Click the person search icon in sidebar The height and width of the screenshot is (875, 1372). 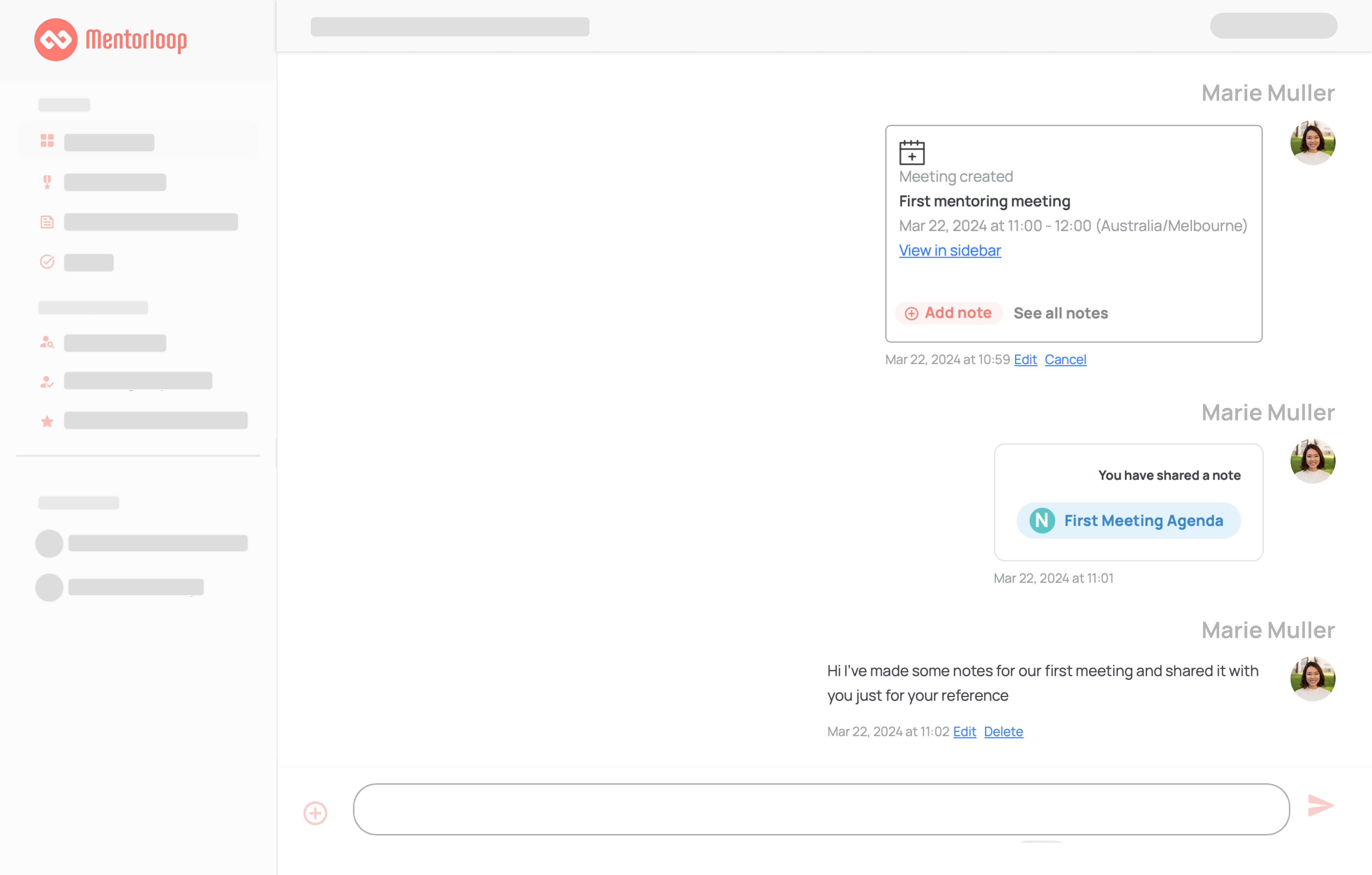(47, 342)
